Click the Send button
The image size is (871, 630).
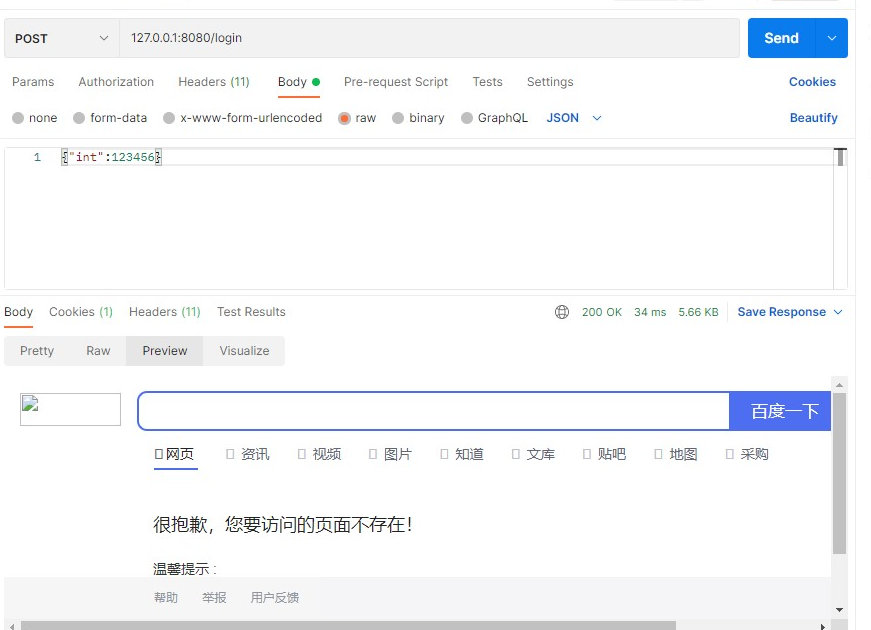[x=781, y=38]
